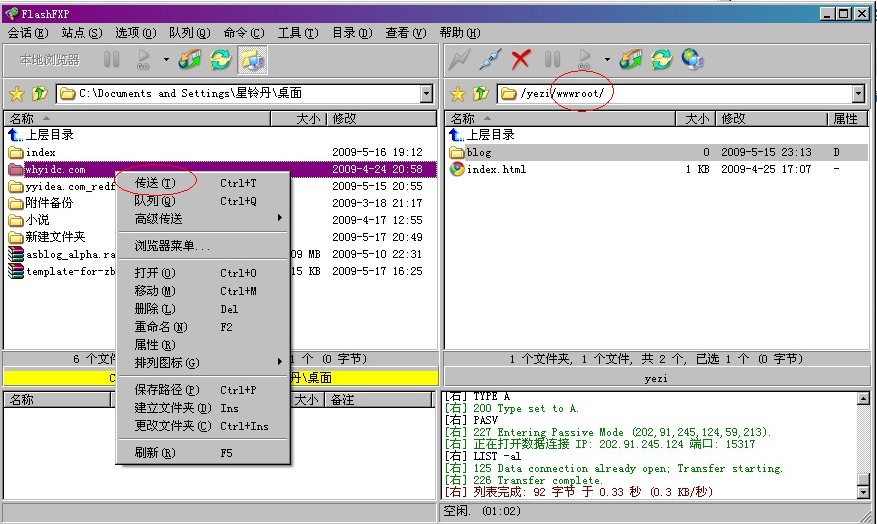Viewport: 877px width, 524px height.
Task: Click the left pane play/go transfer icon
Action: tap(144, 59)
